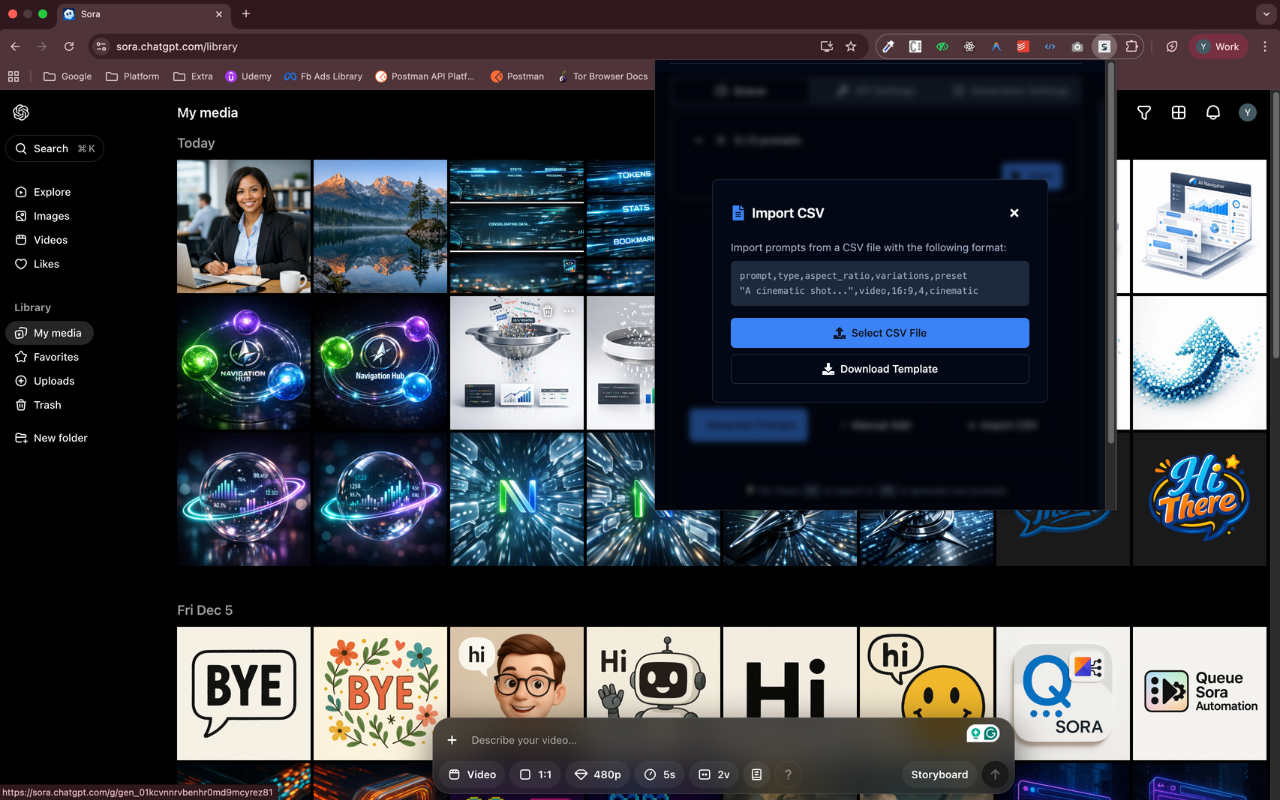Viewport: 1280px width, 800px height.
Task: Open the Hi There sticker thumbnail
Action: point(1200,499)
